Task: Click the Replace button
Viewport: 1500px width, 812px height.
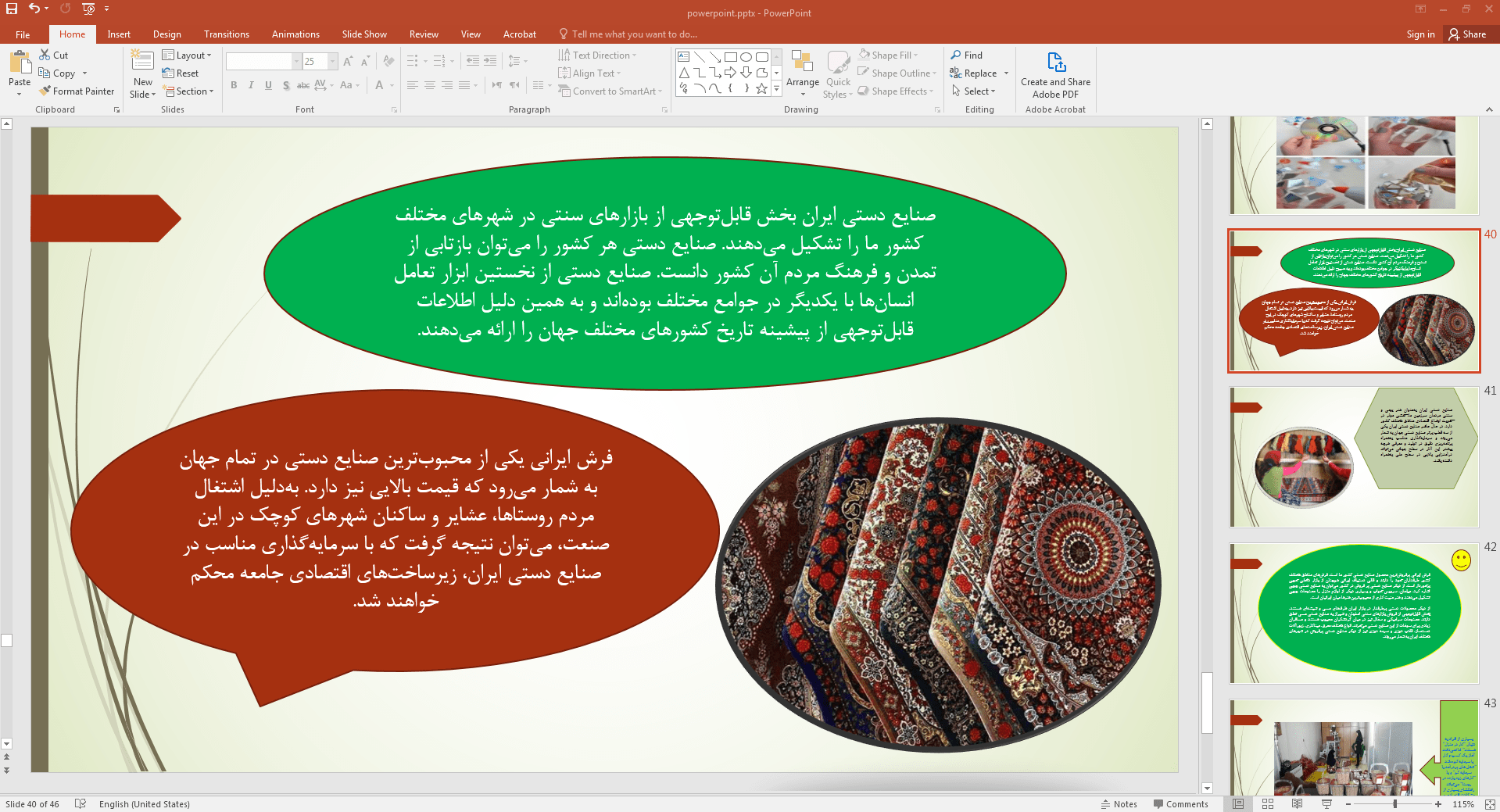Action: click(x=973, y=73)
